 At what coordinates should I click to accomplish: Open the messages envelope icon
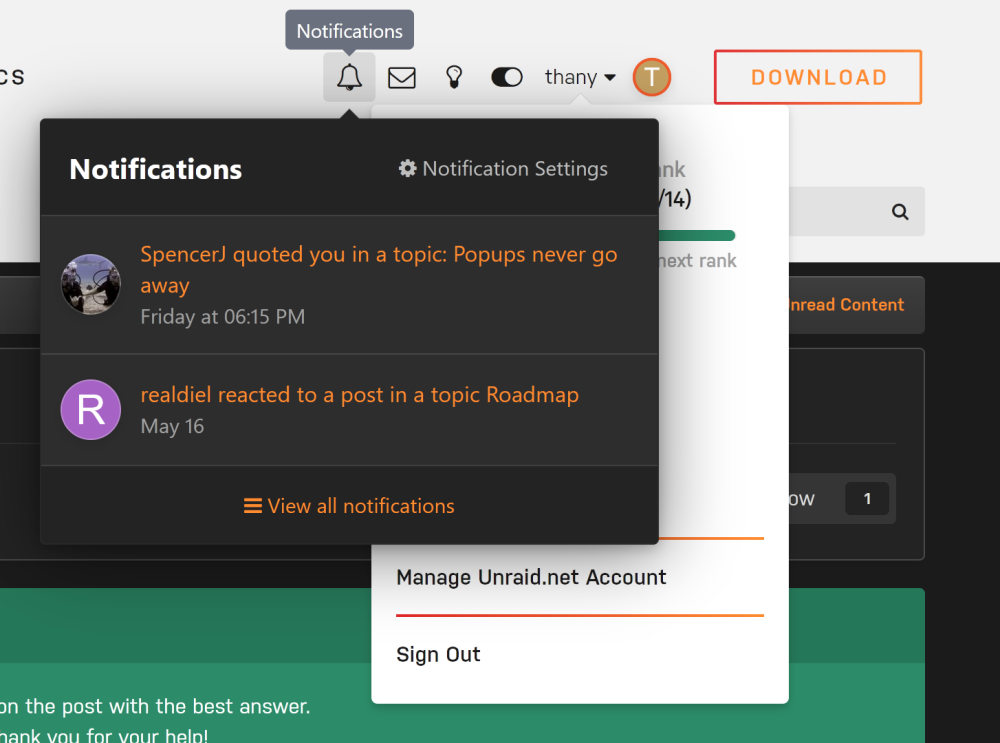pos(402,78)
